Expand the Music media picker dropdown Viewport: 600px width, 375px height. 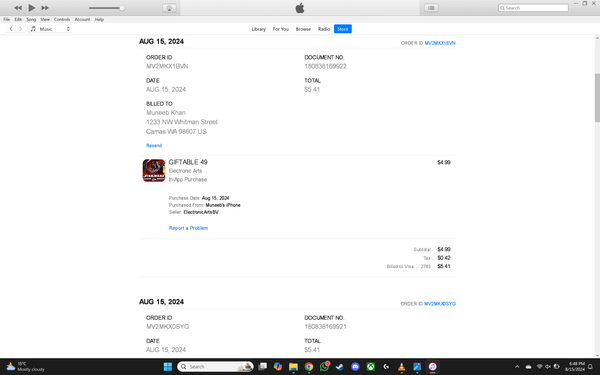pos(50,29)
